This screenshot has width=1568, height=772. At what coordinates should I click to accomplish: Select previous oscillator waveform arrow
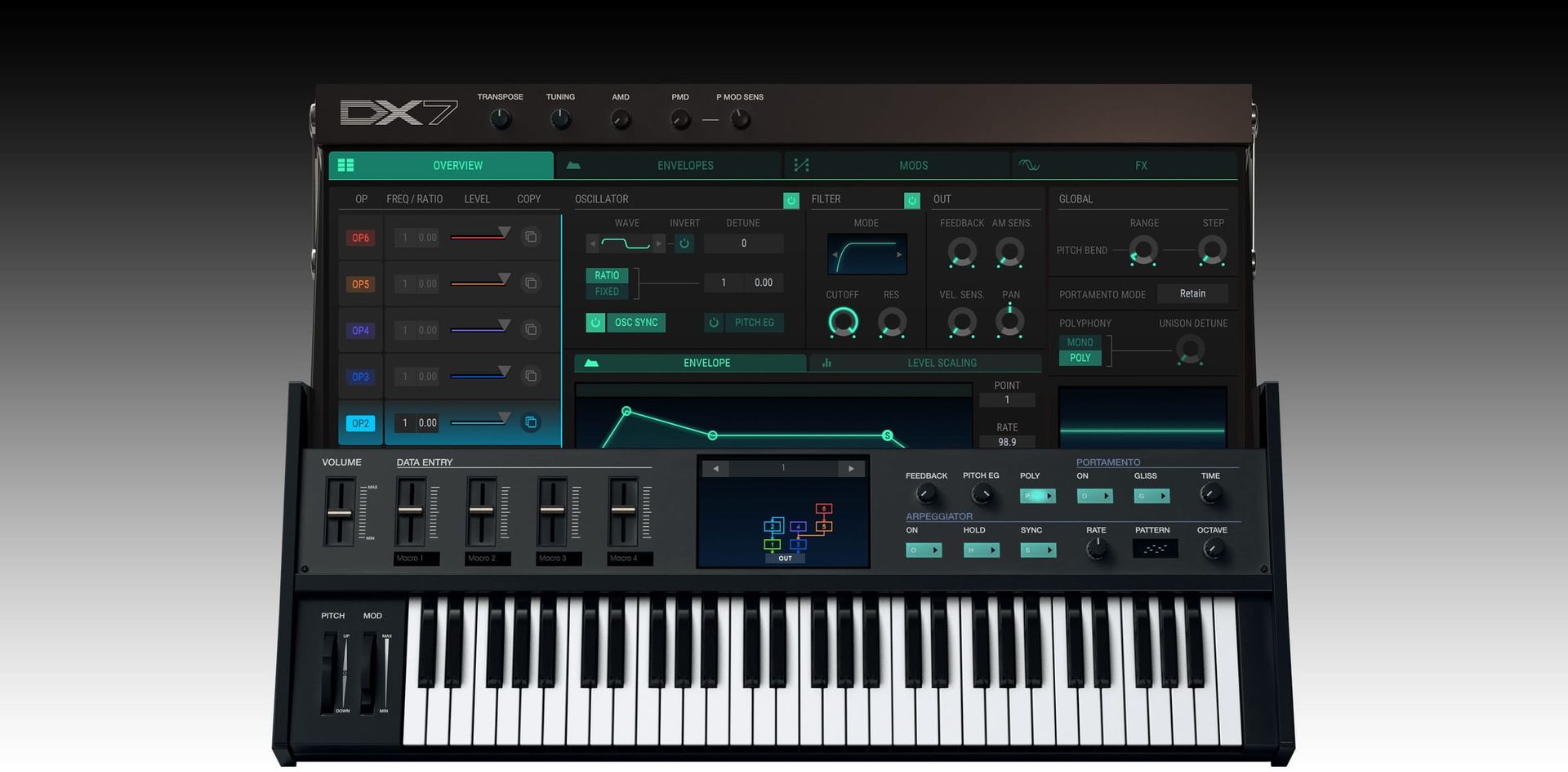[593, 243]
